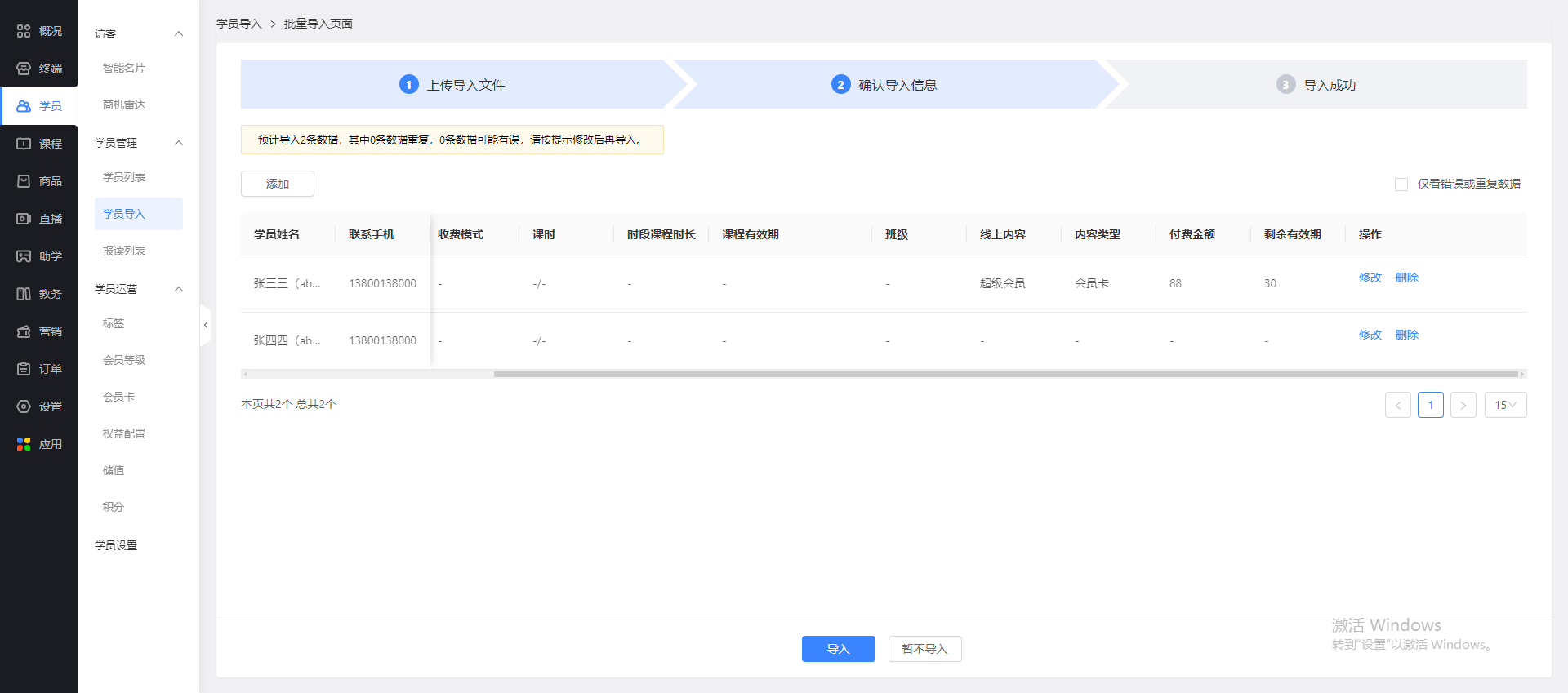Collapse the 学员管理 menu group
This screenshot has height=693, width=1568.
pos(179,143)
